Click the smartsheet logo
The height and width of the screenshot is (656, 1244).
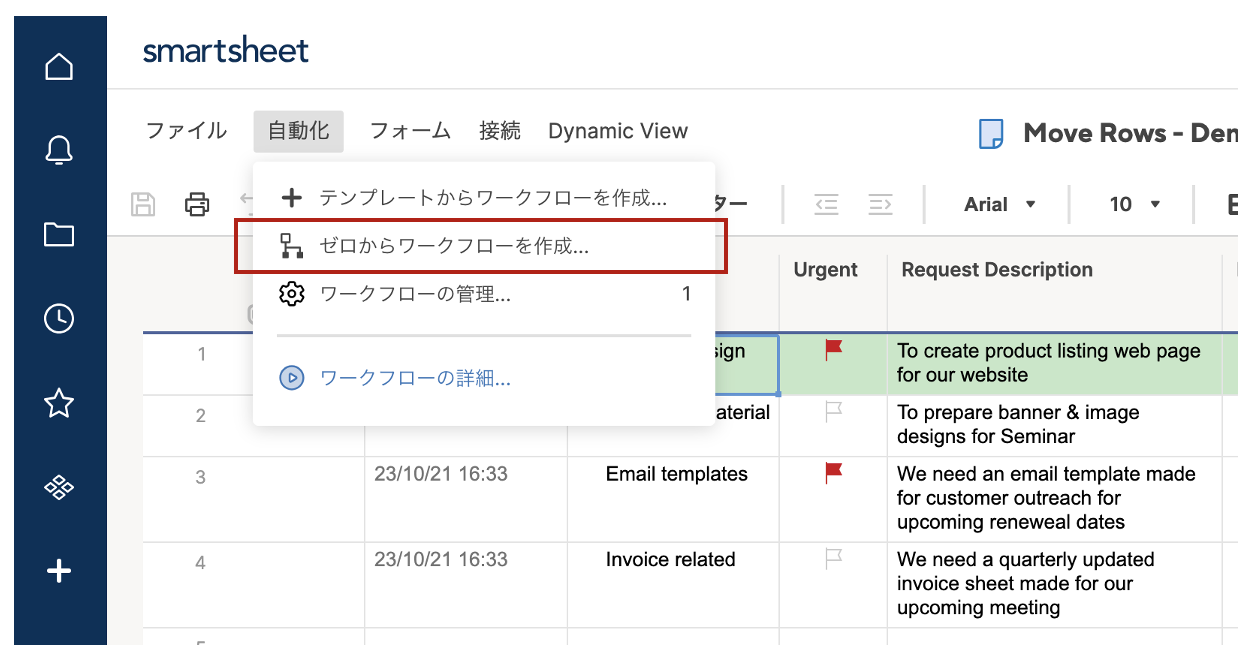[x=226, y=50]
